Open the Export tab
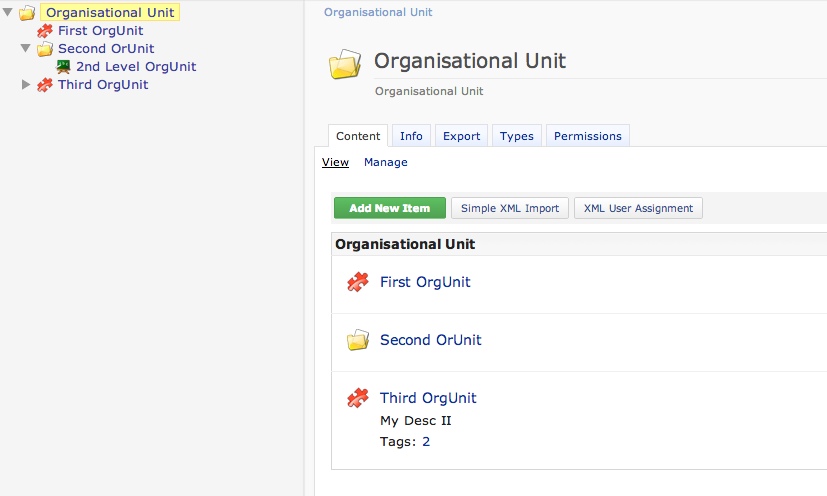827x496 pixels. (461, 136)
